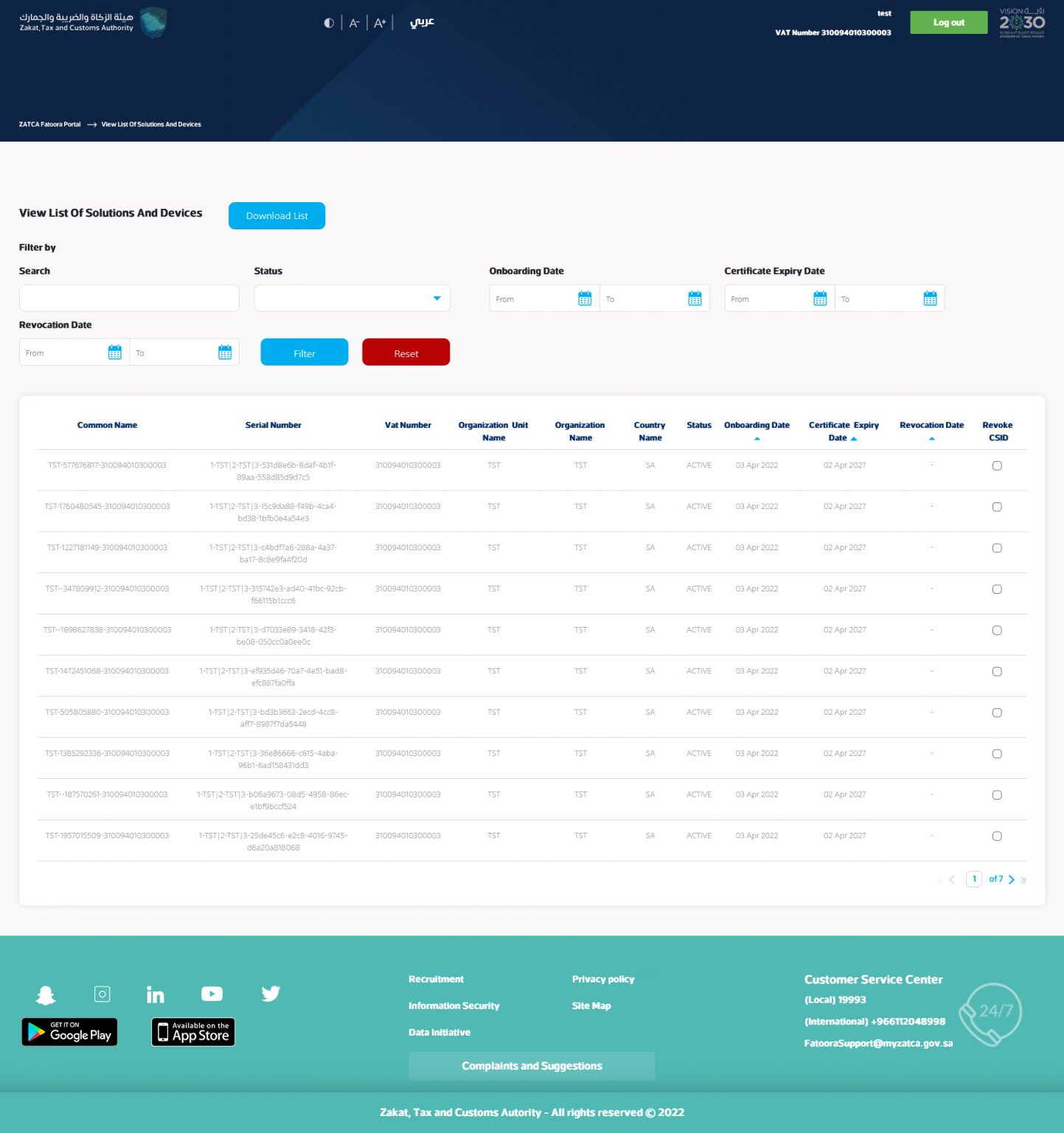Click the Snapchat icon in the footer
This screenshot has height=1133, width=1064.
pos(46,994)
